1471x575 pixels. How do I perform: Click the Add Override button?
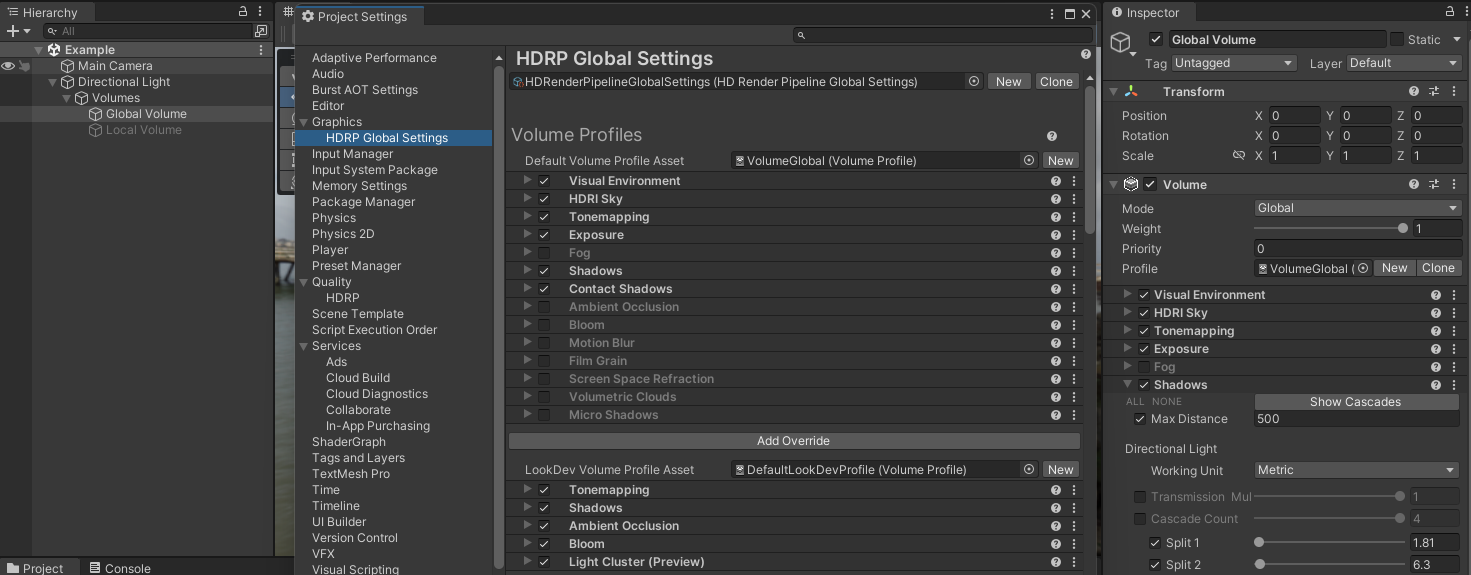(x=794, y=441)
